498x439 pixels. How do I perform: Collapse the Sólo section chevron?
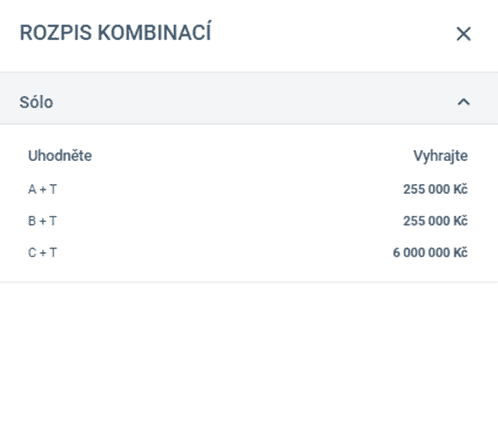click(464, 102)
